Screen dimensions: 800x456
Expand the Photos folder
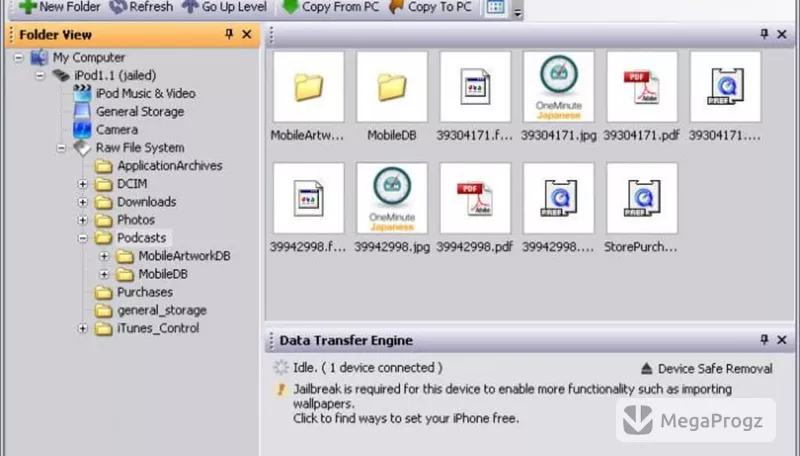point(83,220)
